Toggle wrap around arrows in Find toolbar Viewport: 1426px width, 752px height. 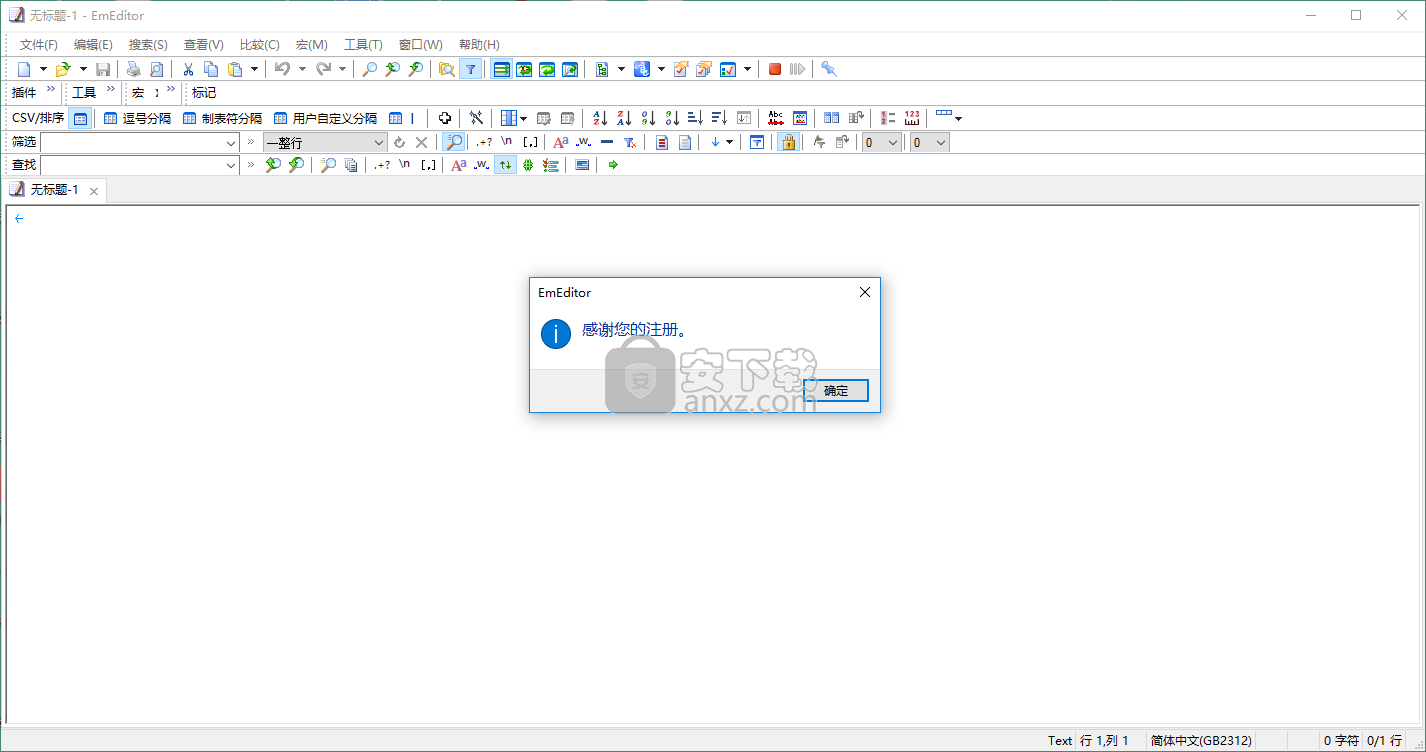click(x=505, y=165)
